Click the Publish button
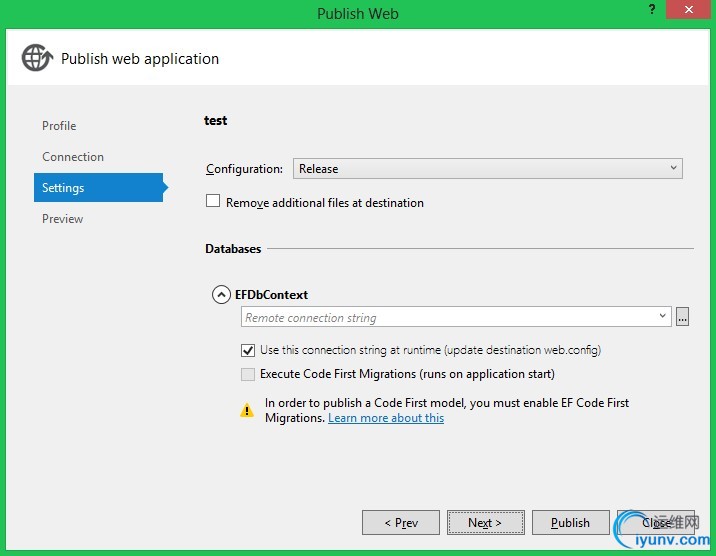This screenshot has width=716, height=556. (570, 523)
